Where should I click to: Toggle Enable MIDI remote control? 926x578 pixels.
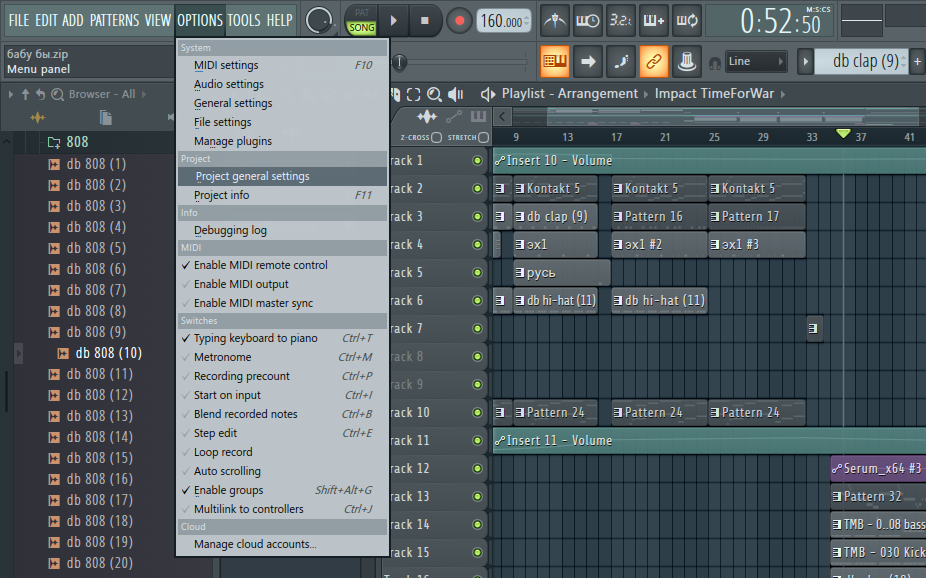(x=283, y=266)
